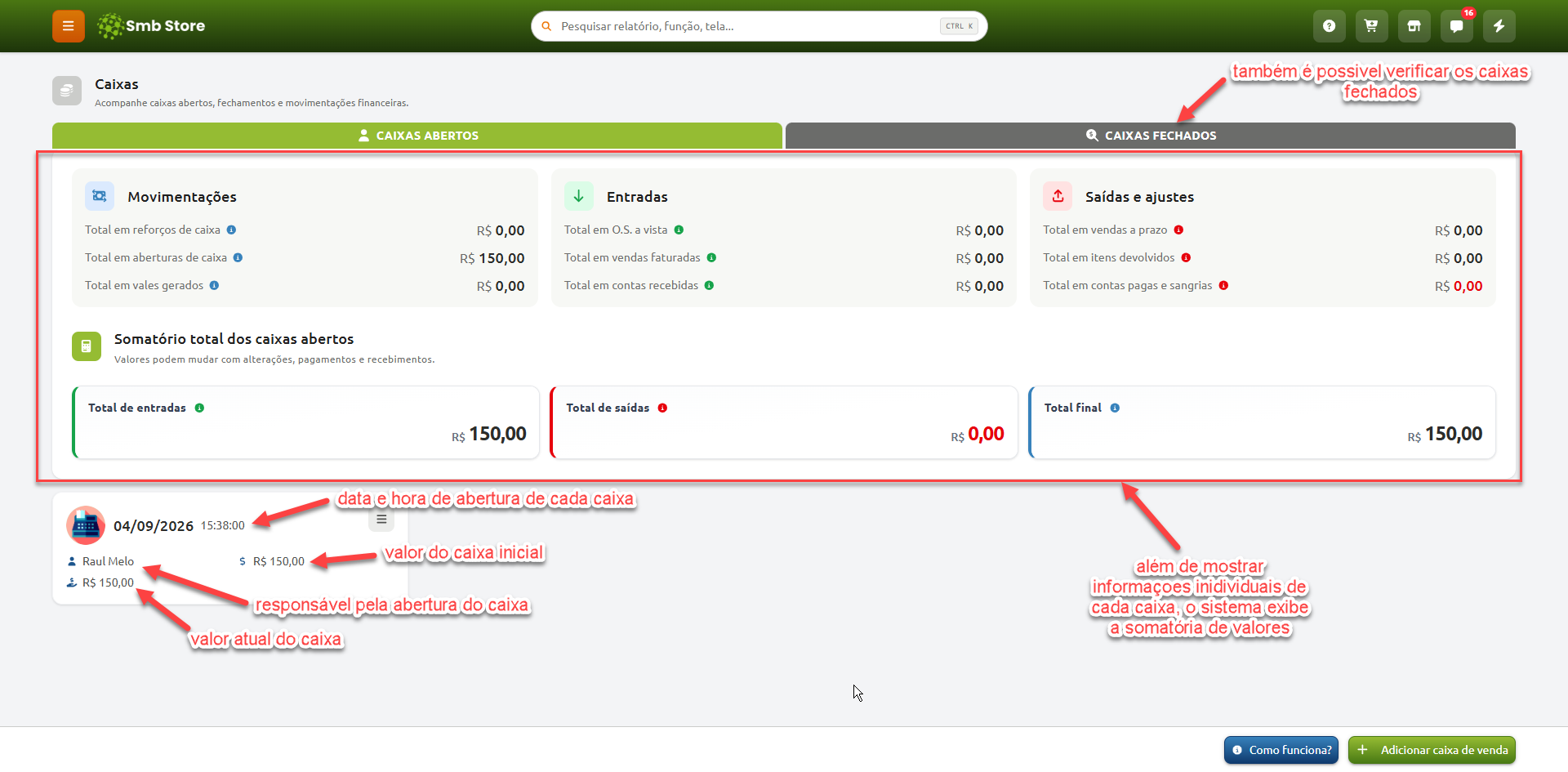Click current caixa value with hand icon
Screen dimensions: 1568x772
tap(100, 582)
